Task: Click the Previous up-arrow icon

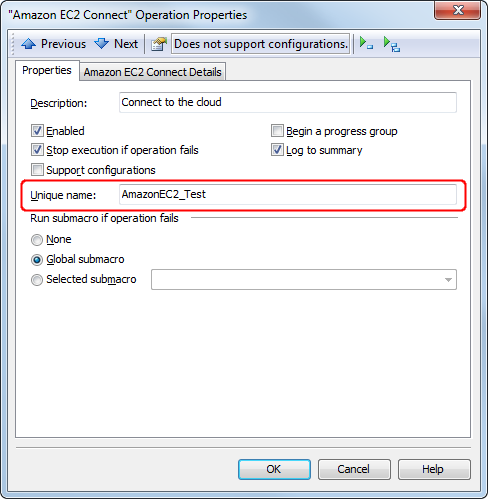Action: [x=29, y=44]
